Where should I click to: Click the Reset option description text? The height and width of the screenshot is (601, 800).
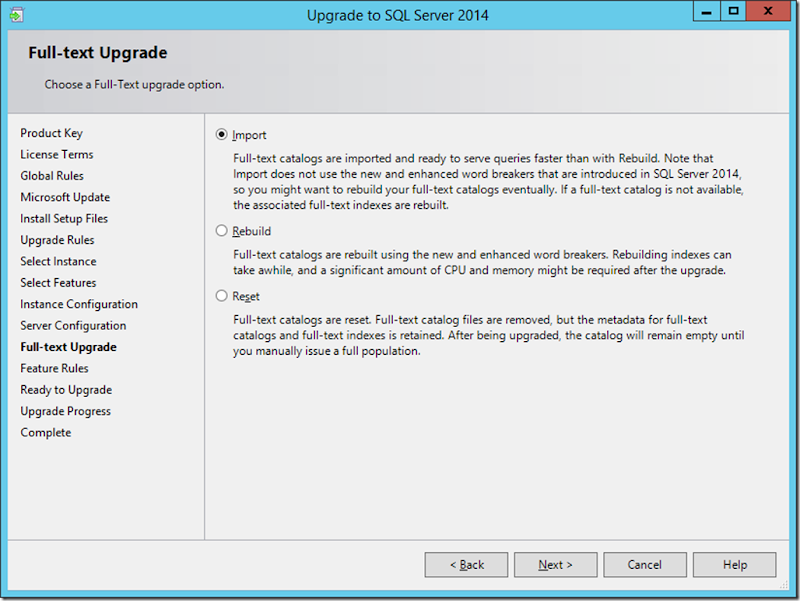[x=488, y=335]
